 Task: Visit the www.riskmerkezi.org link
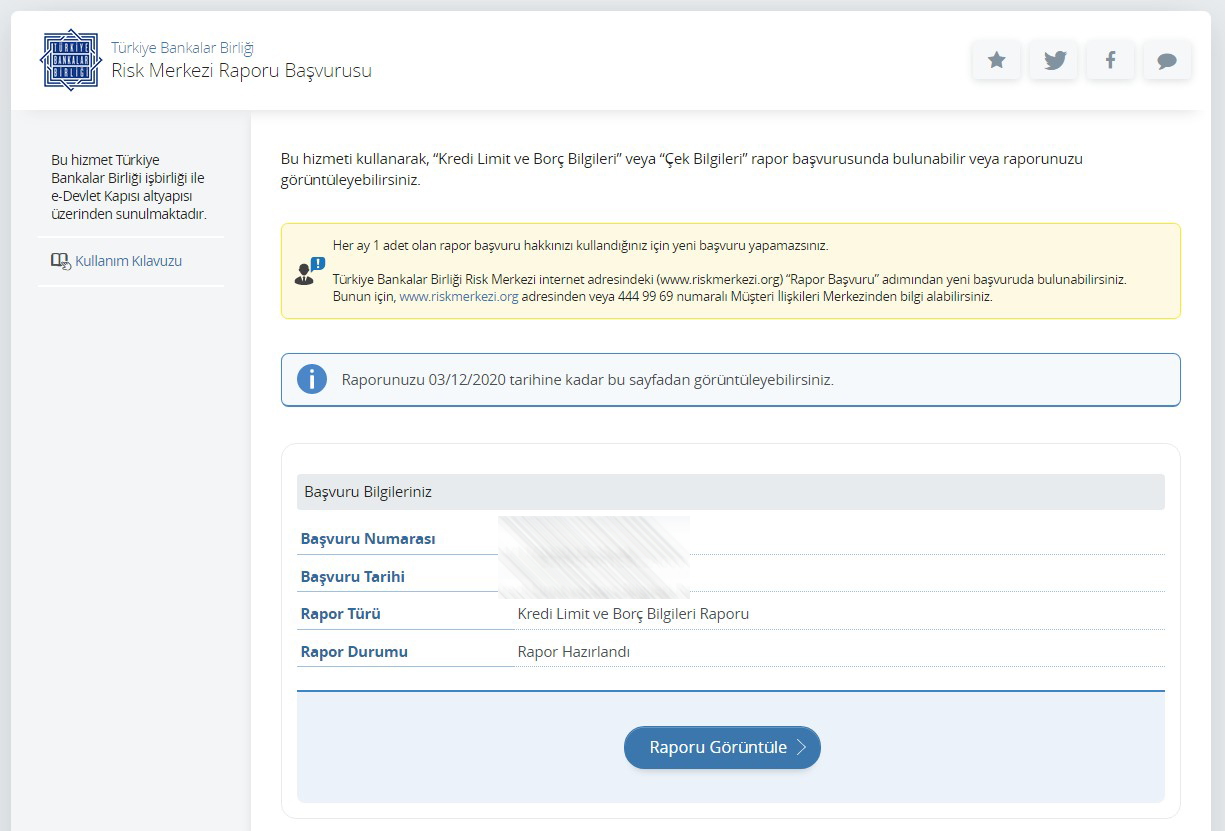(458, 297)
